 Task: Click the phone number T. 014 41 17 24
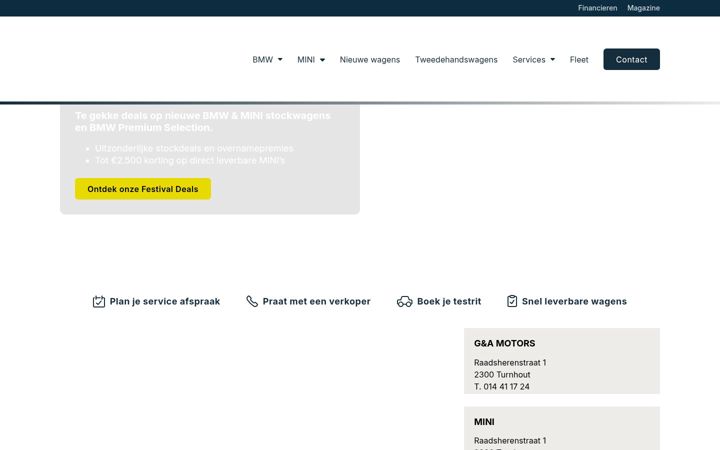(x=501, y=387)
